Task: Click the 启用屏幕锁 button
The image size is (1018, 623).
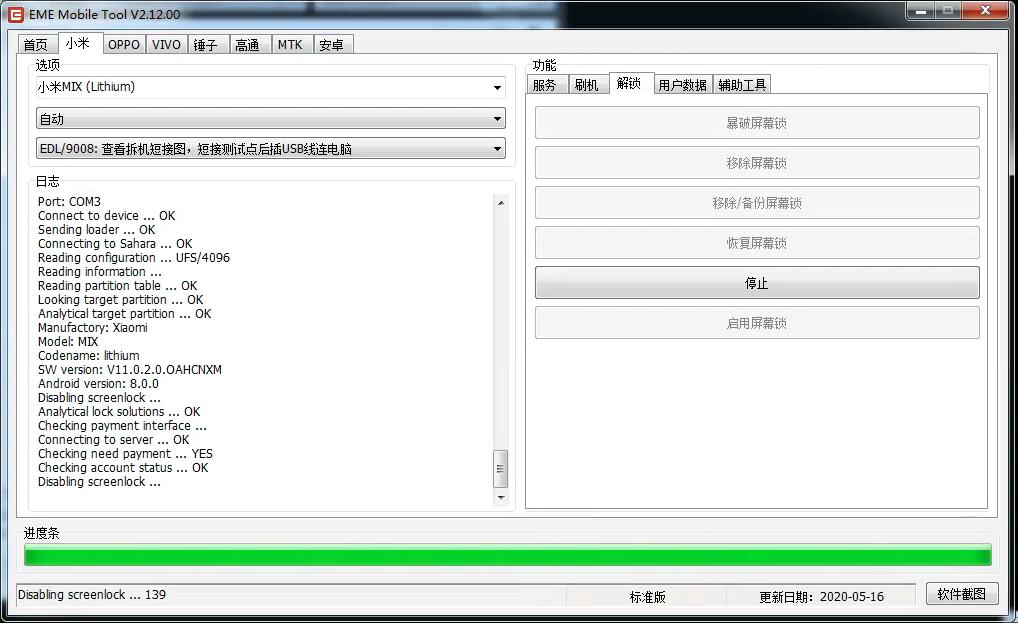Action: pyautogui.click(x=757, y=323)
